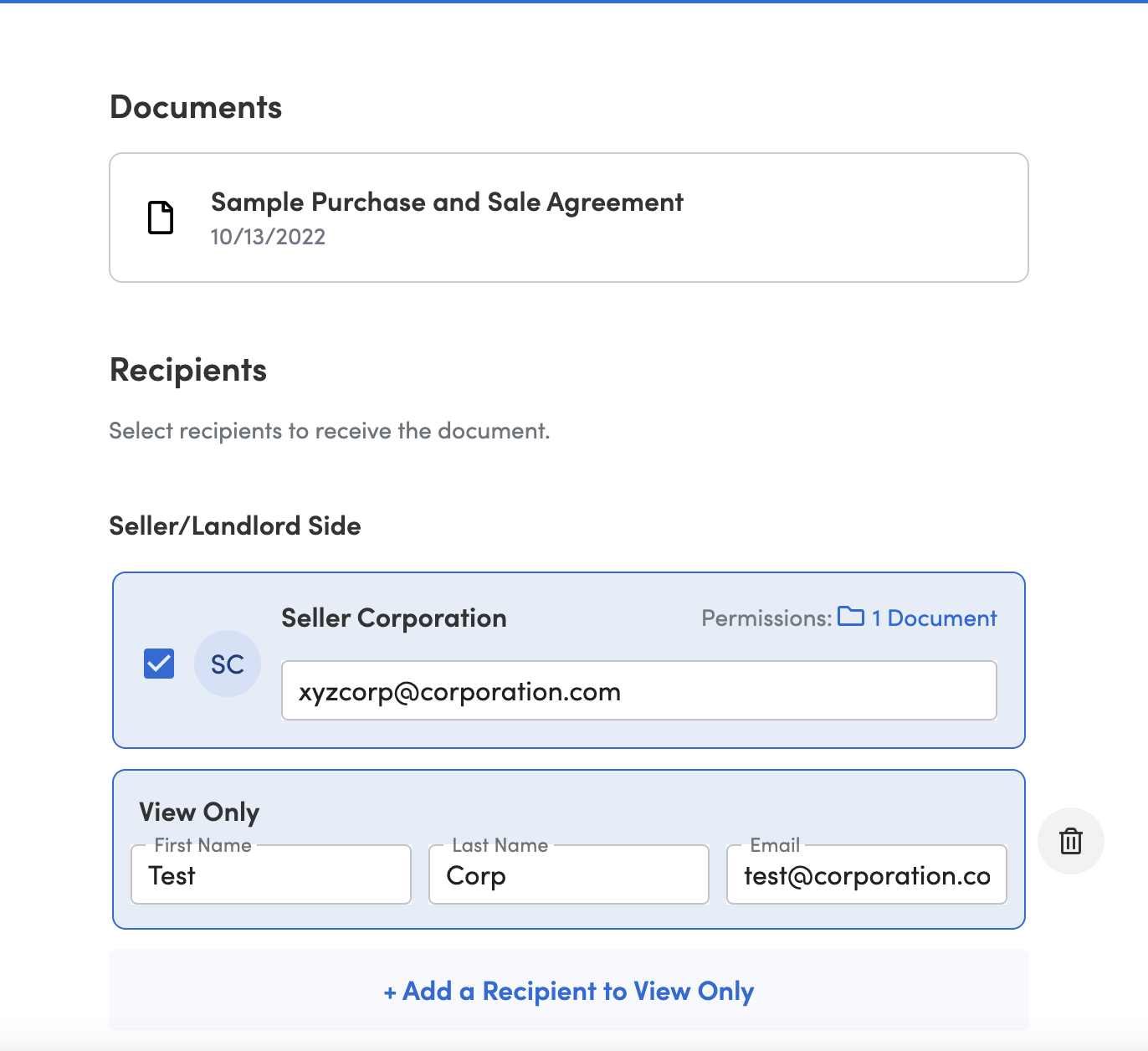Click the Permissions: label
Screen dimensions: 1148x1051
click(766, 618)
